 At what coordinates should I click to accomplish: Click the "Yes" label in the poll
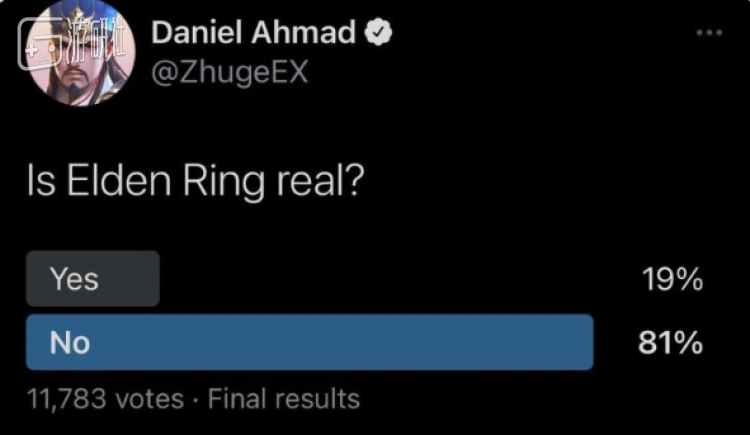coord(74,279)
